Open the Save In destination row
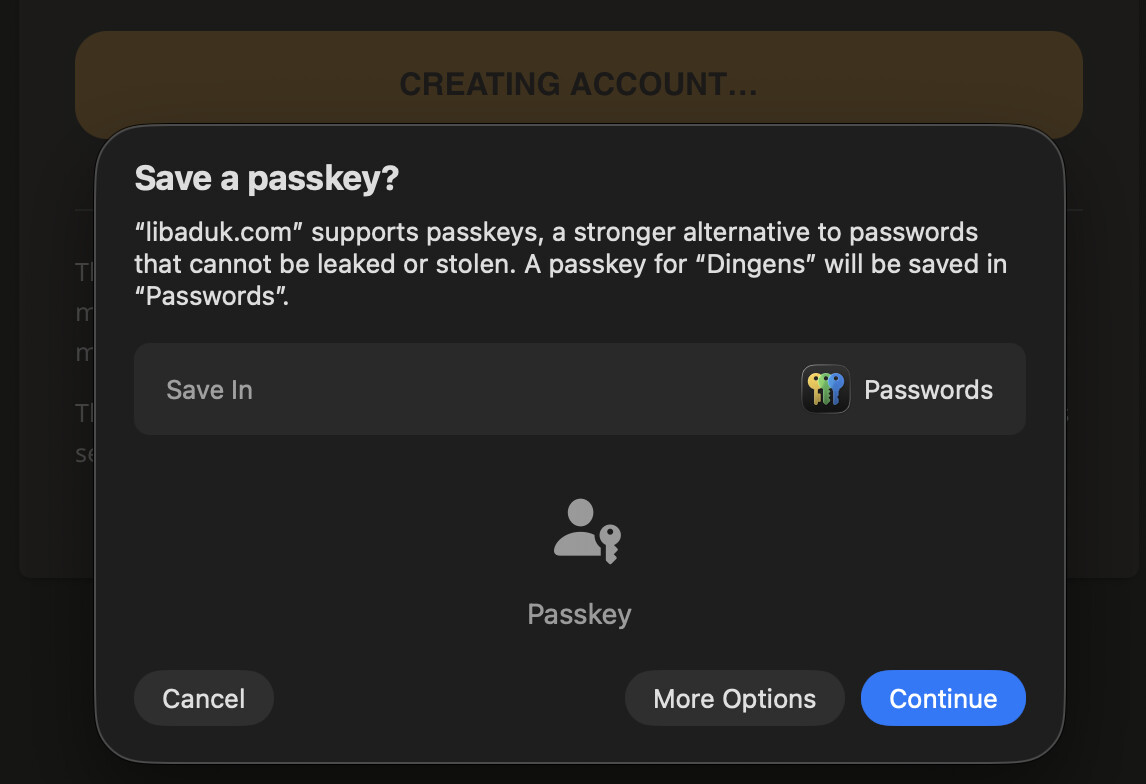1146x784 pixels. tap(580, 389)
